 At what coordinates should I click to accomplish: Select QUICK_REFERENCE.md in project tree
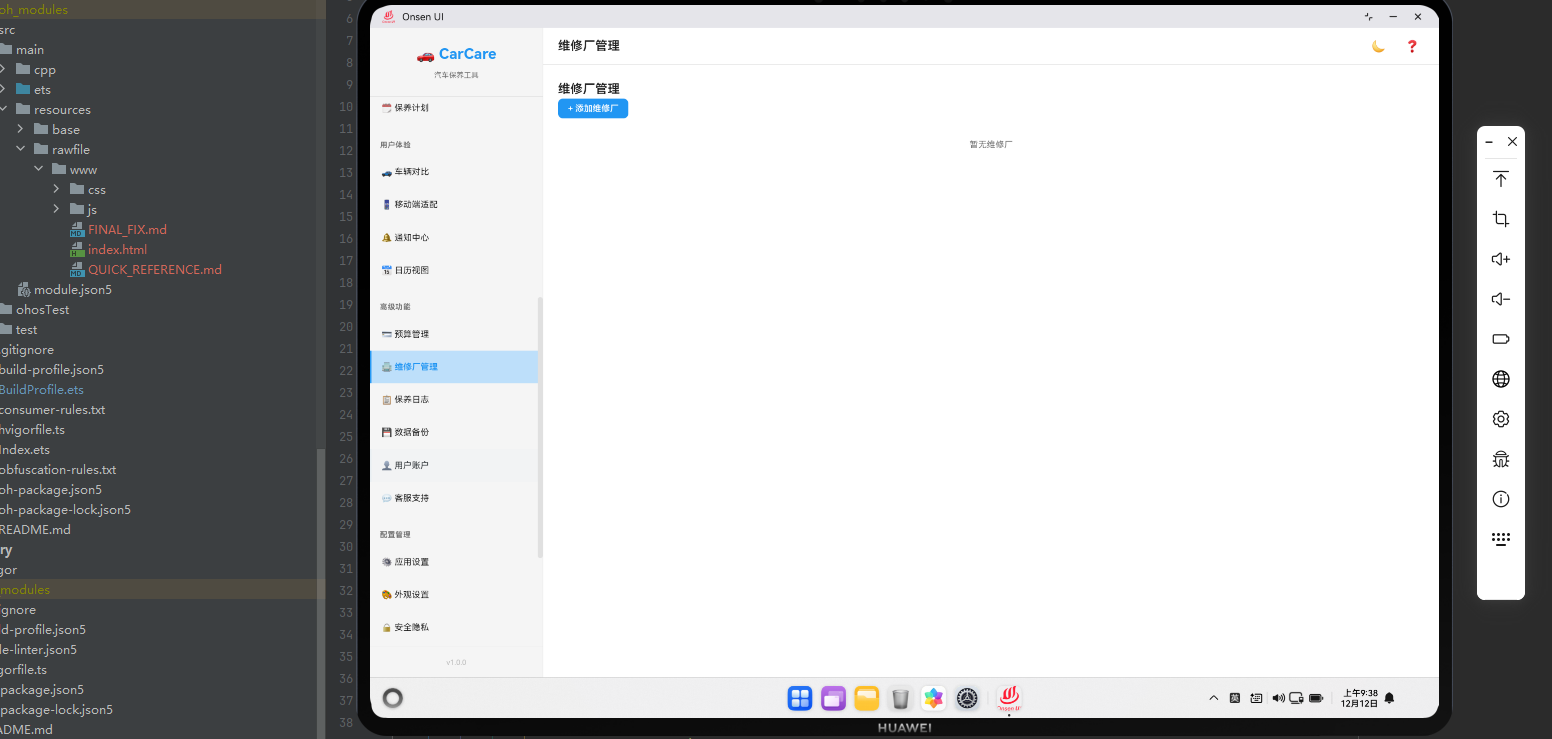click(x=155, y=270)
